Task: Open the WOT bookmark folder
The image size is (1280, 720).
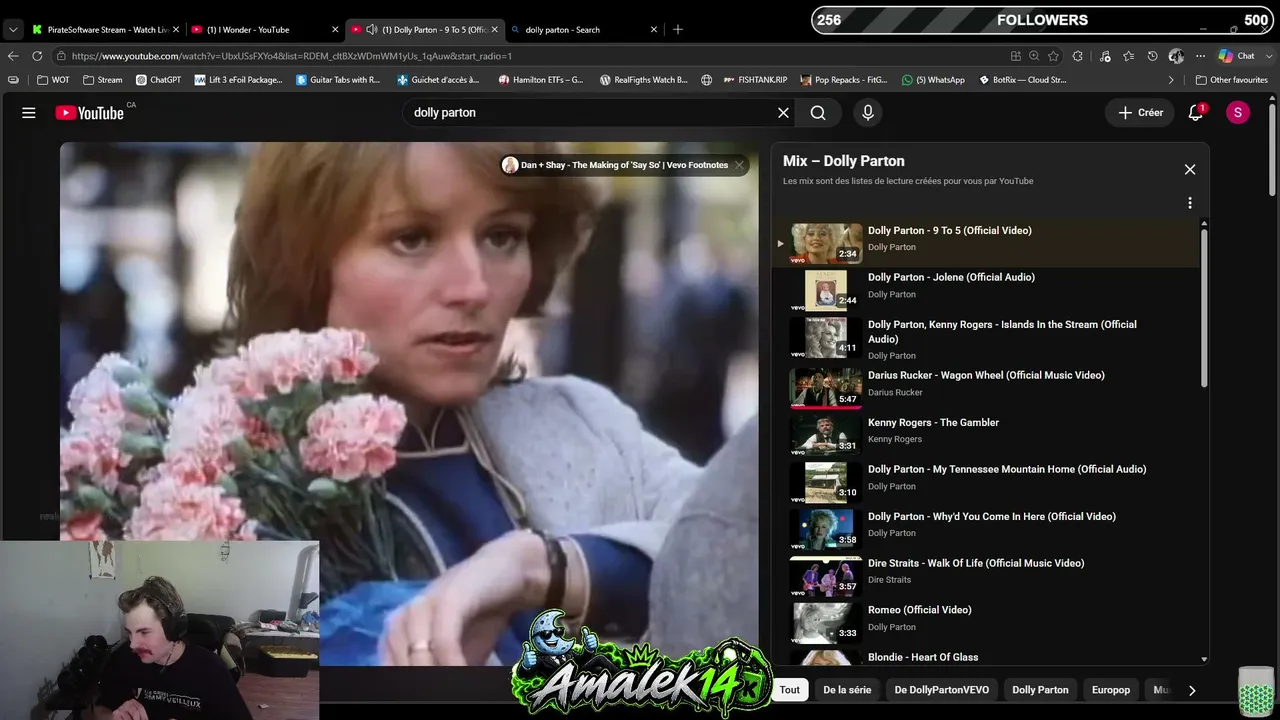Action: pos(53,80)
